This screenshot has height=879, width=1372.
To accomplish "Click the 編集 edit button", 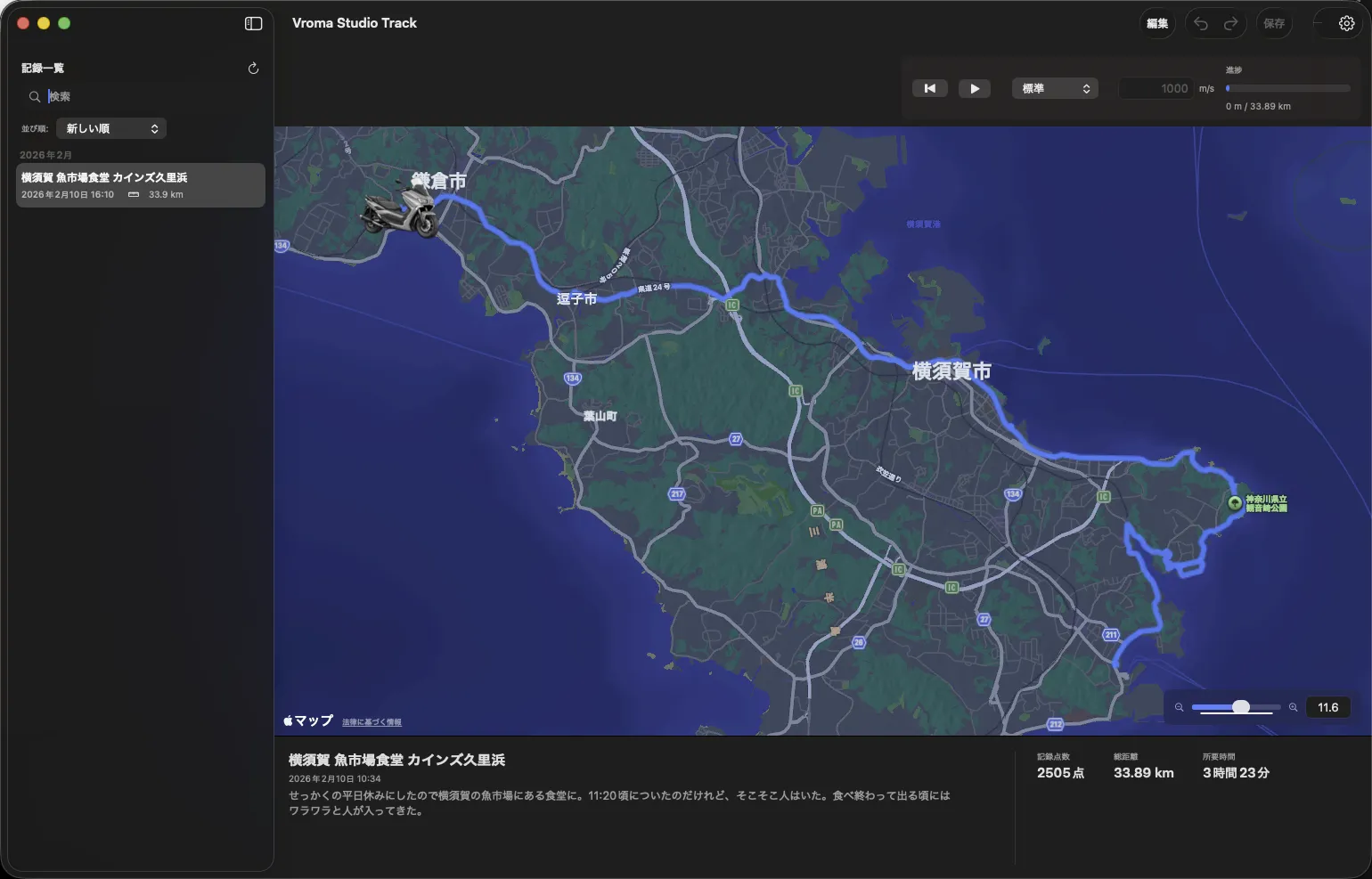I will point(1157,23).
